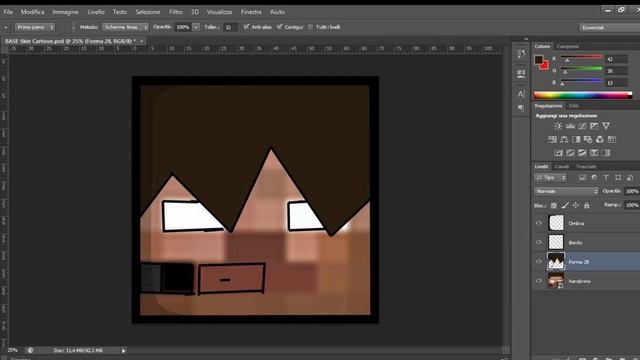Open the History panel dock icon
This screenshot has height=360, width=640.
tap(521, 54)
